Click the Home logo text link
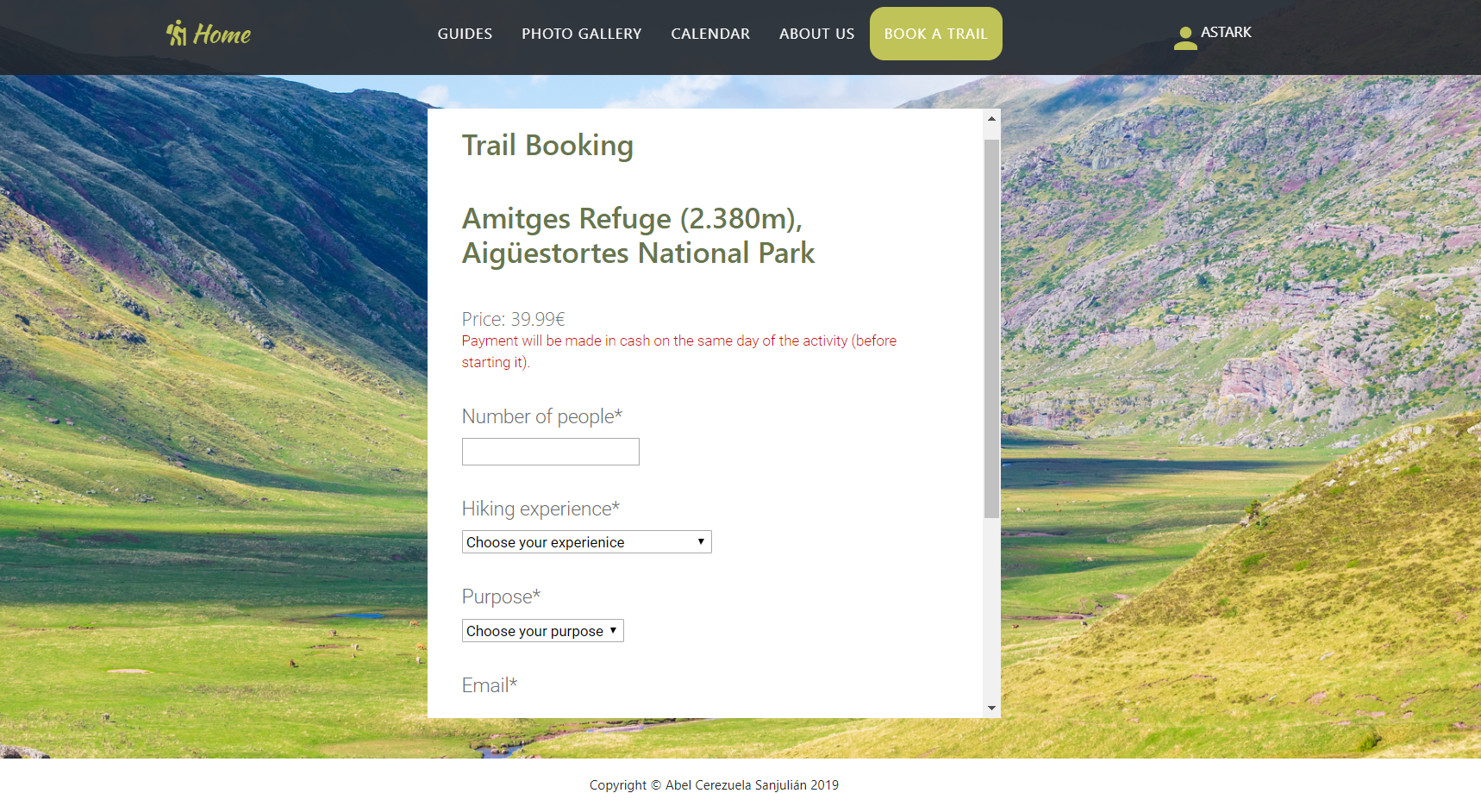 click(x=222, y=34)
